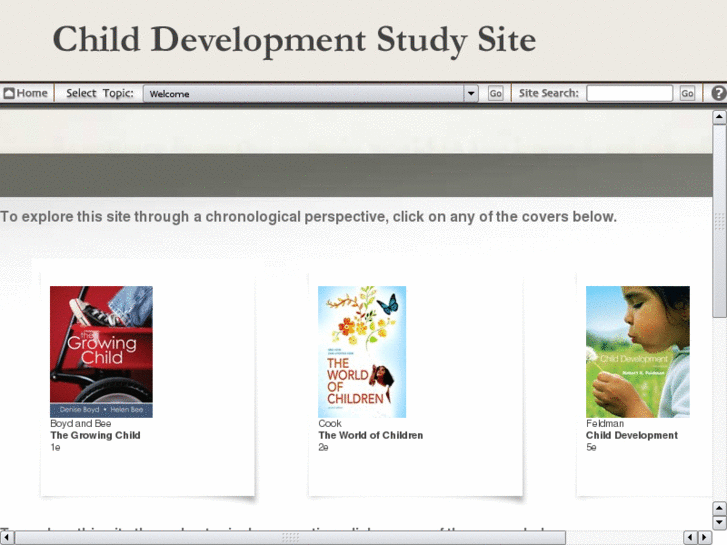Click the 1e edition label

[x=55, y=448]
